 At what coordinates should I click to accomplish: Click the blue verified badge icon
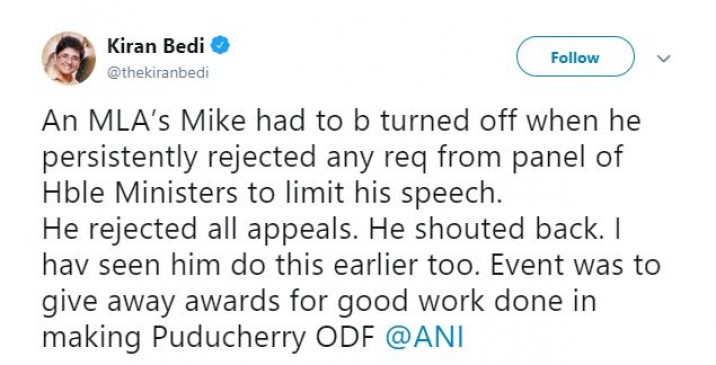point(220,46)
